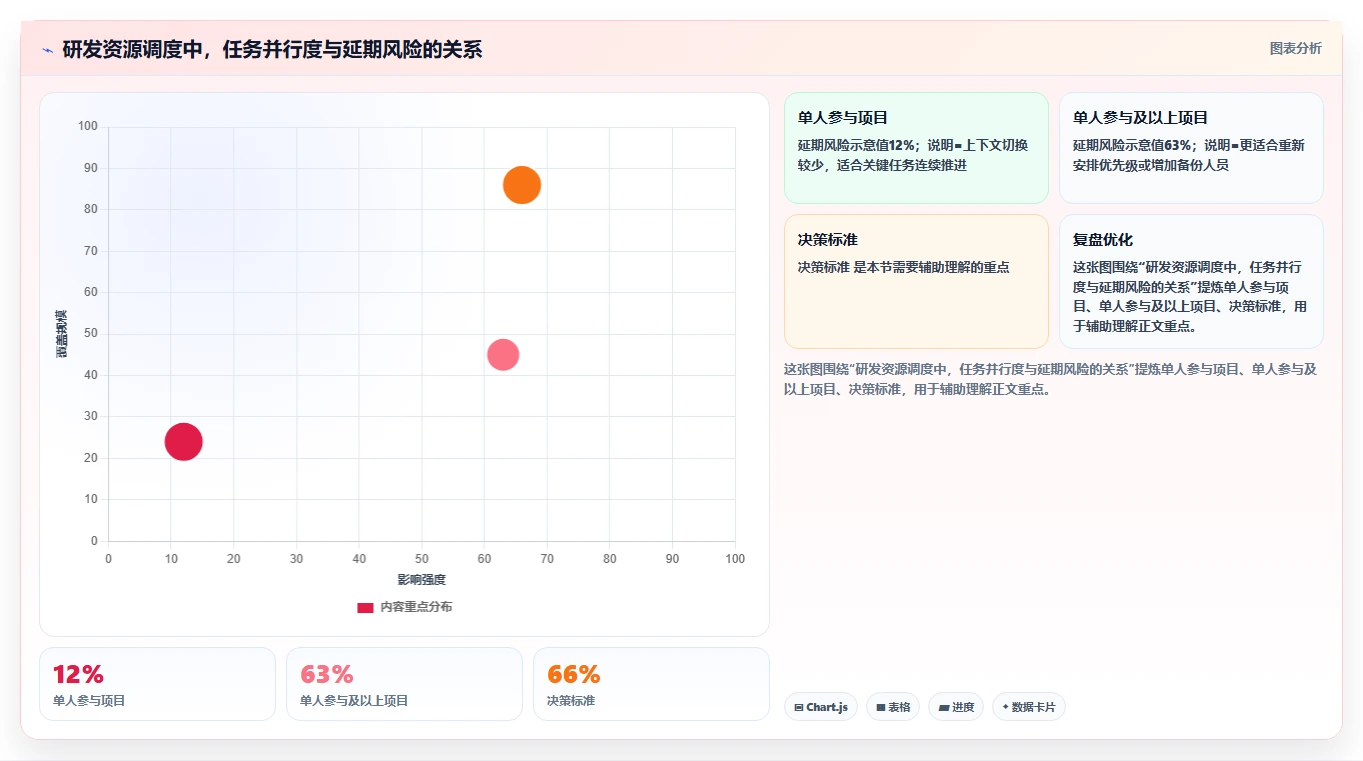Viewport: 1363px width, 761px height.
Task: Select the 66% 决策标准 stat card
Action: point(651,684)
